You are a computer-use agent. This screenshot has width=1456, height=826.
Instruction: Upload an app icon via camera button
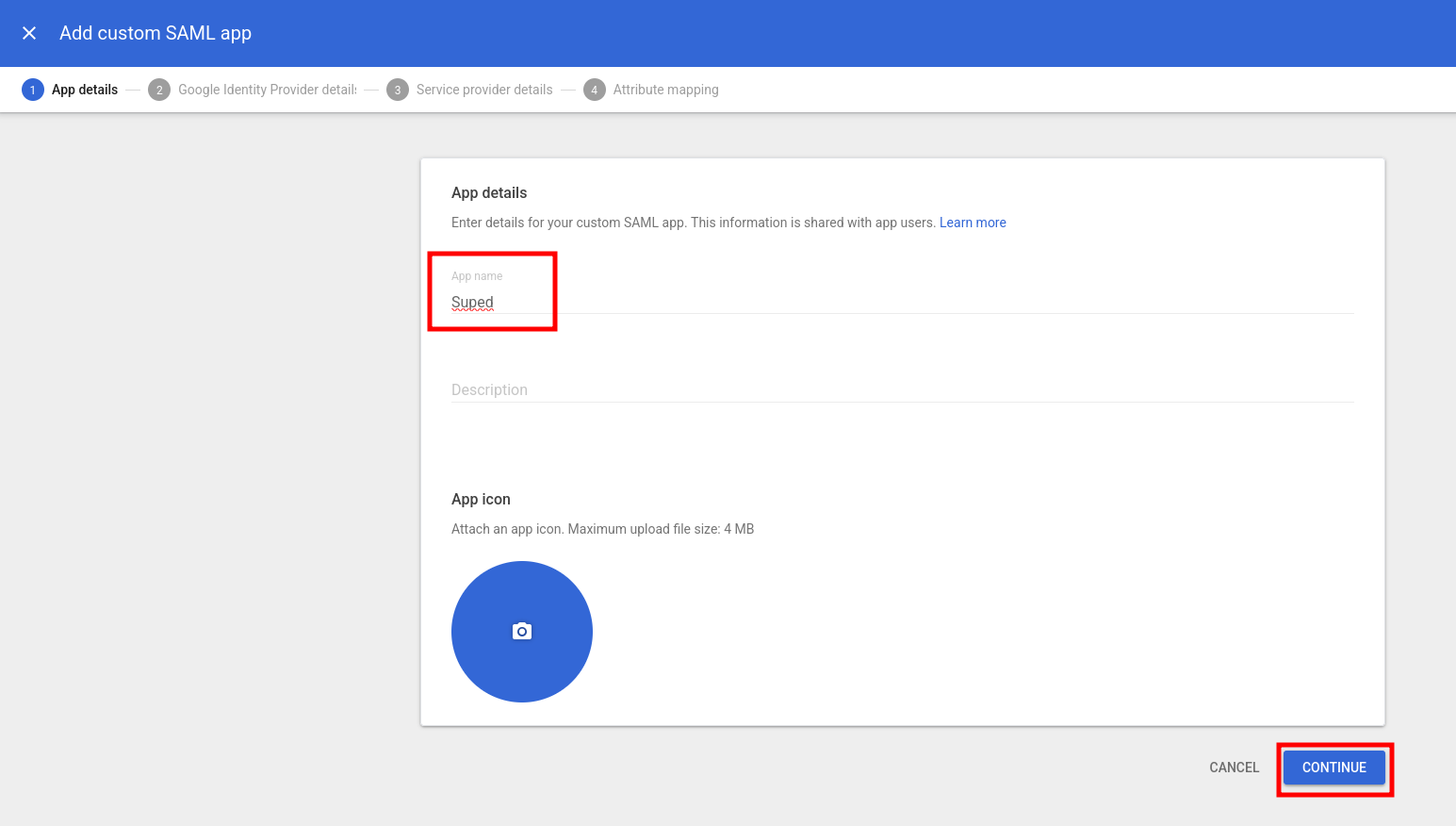point(522,632)
